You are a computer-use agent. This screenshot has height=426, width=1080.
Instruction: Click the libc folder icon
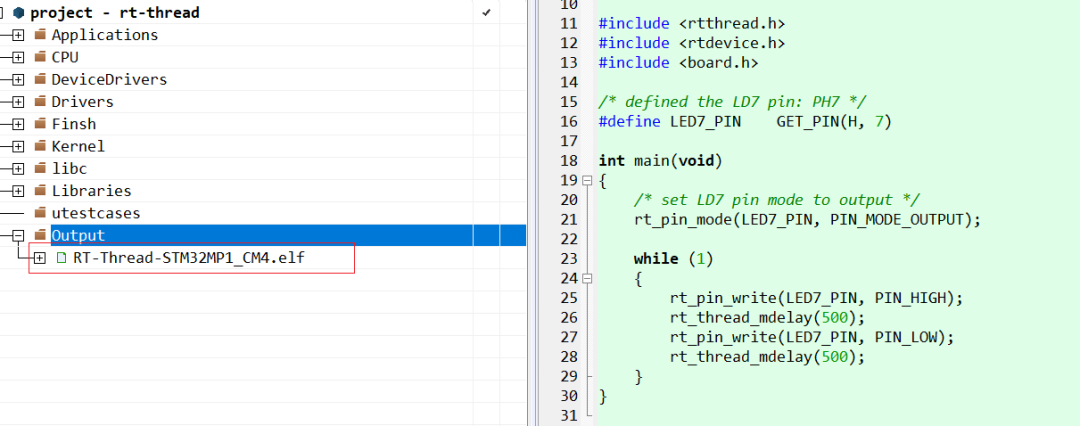[40, 168]
